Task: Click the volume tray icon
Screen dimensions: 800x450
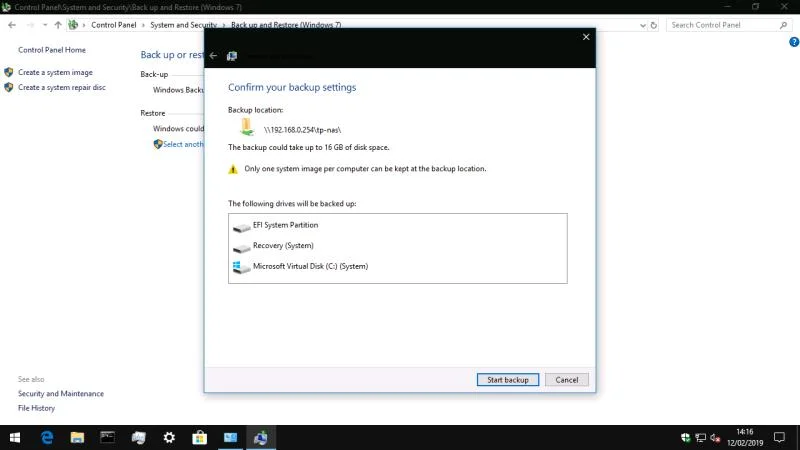Action: pos(715,438)
